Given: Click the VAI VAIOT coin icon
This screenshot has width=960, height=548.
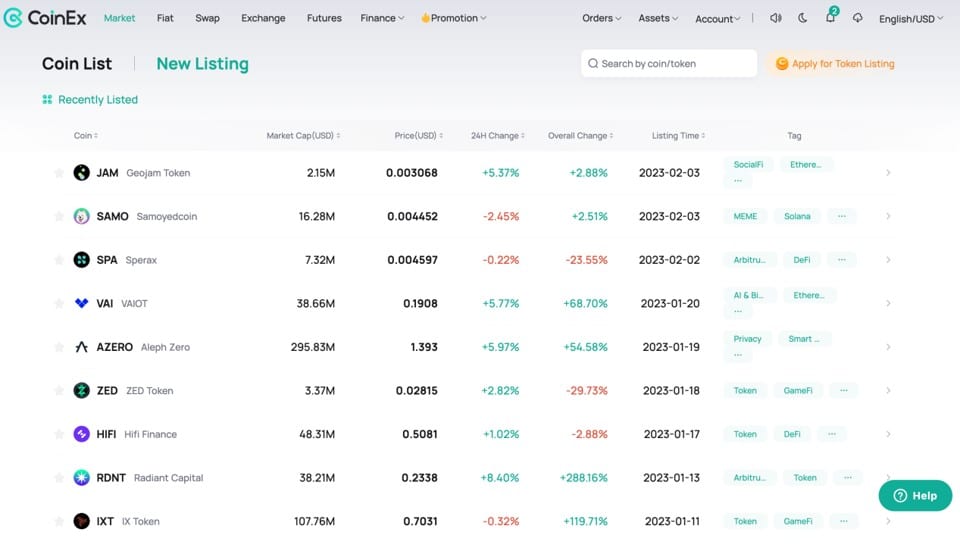Looking at the screenshot, I should pyautogui.click(x=82, y=303).
